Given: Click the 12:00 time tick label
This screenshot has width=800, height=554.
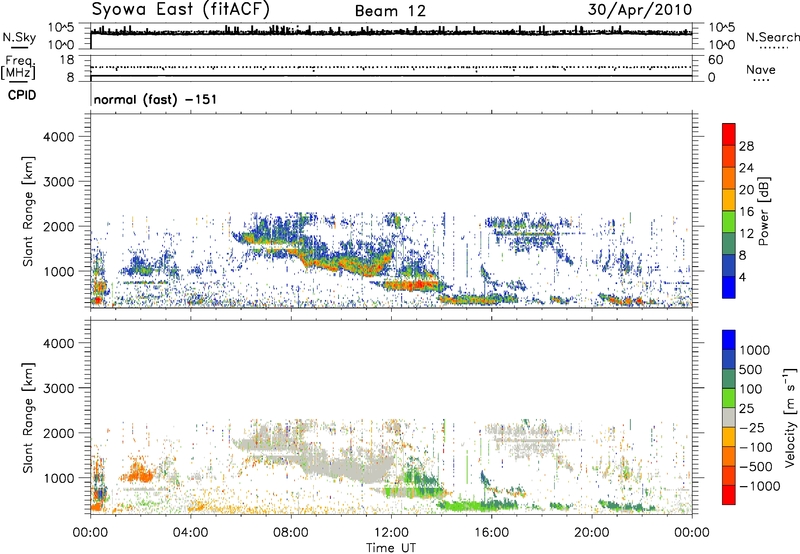Looking at the screenshot, I should (391, 533).
